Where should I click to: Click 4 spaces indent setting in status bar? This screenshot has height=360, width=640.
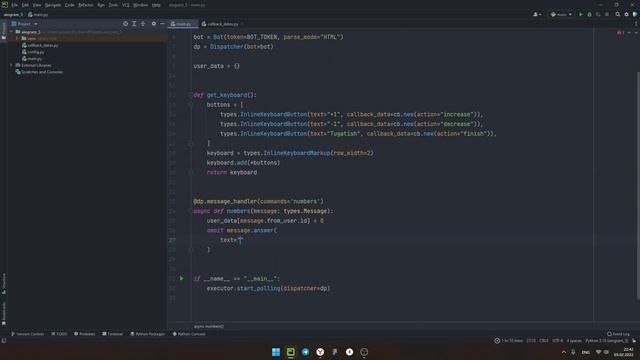(574, 340)
